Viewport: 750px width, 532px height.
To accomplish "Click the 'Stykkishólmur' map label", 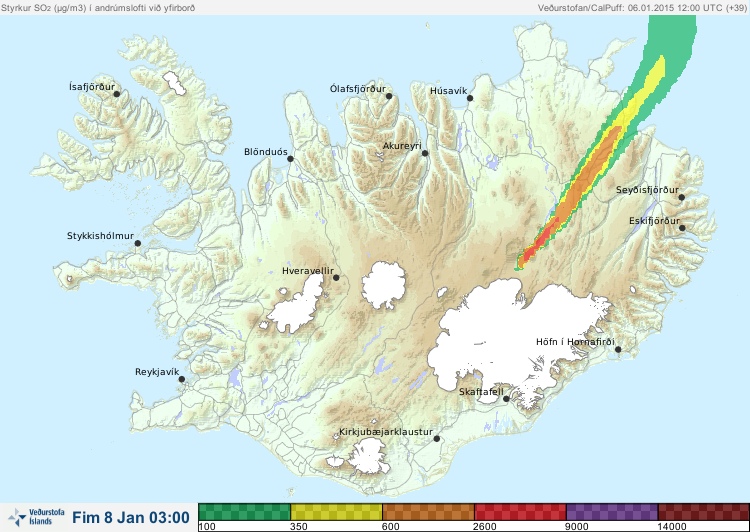I will click(x=100, y=236).
